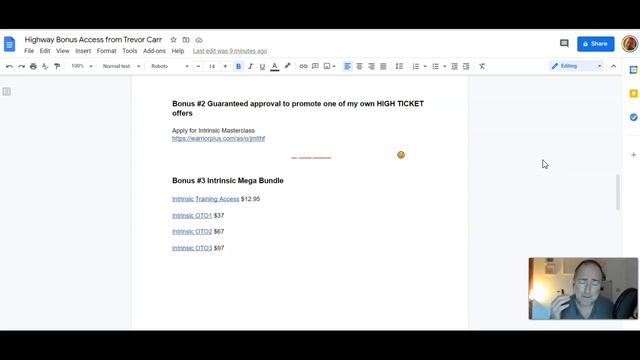Viewport: 640px width, 360px height.
Task: Decrease the font size with minus
Action: point(198,66)
